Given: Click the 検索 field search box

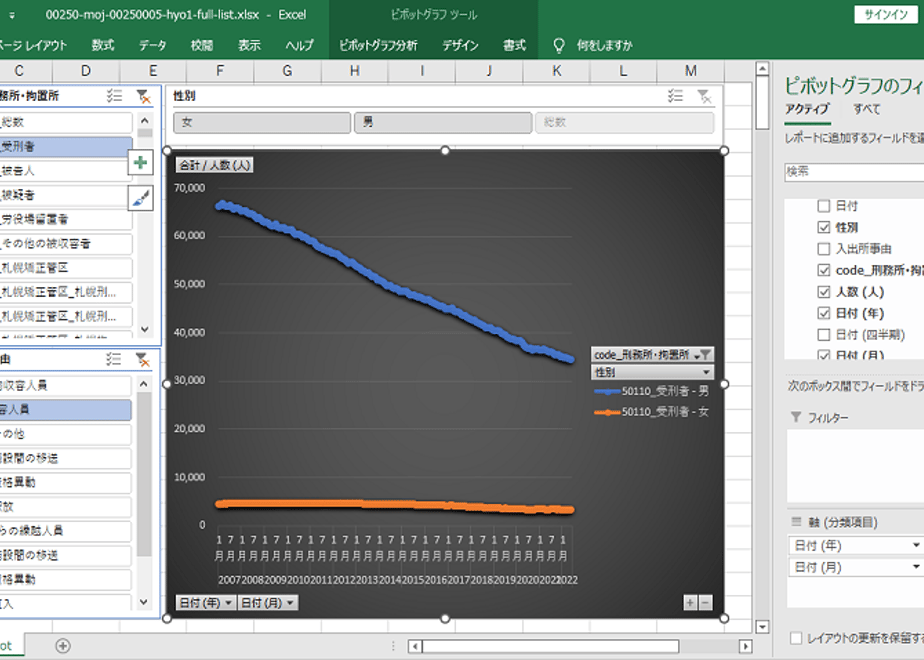Looking at the screenshot, I should [x=854, y=171].
